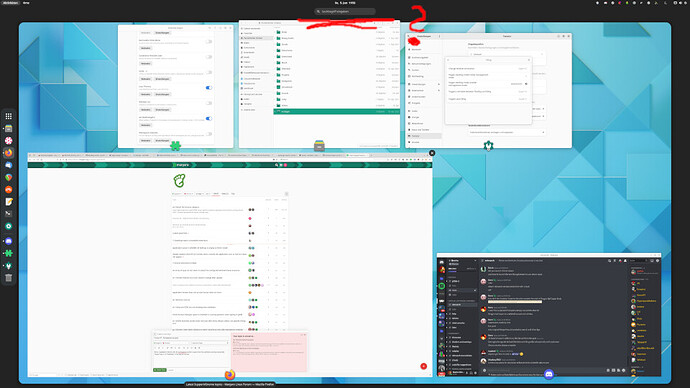Select the highlighted item in Settings sidebar
Viewport: 690px width, 388px height.
coord(424,136)
